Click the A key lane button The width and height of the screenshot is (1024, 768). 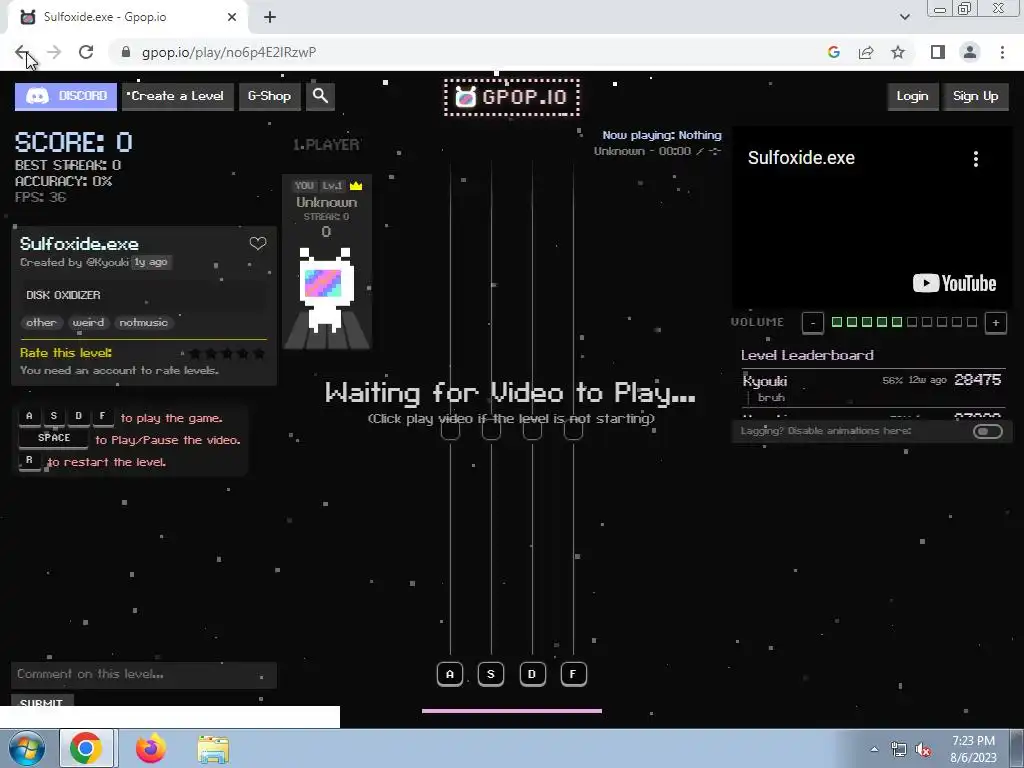tap(450, 674)
